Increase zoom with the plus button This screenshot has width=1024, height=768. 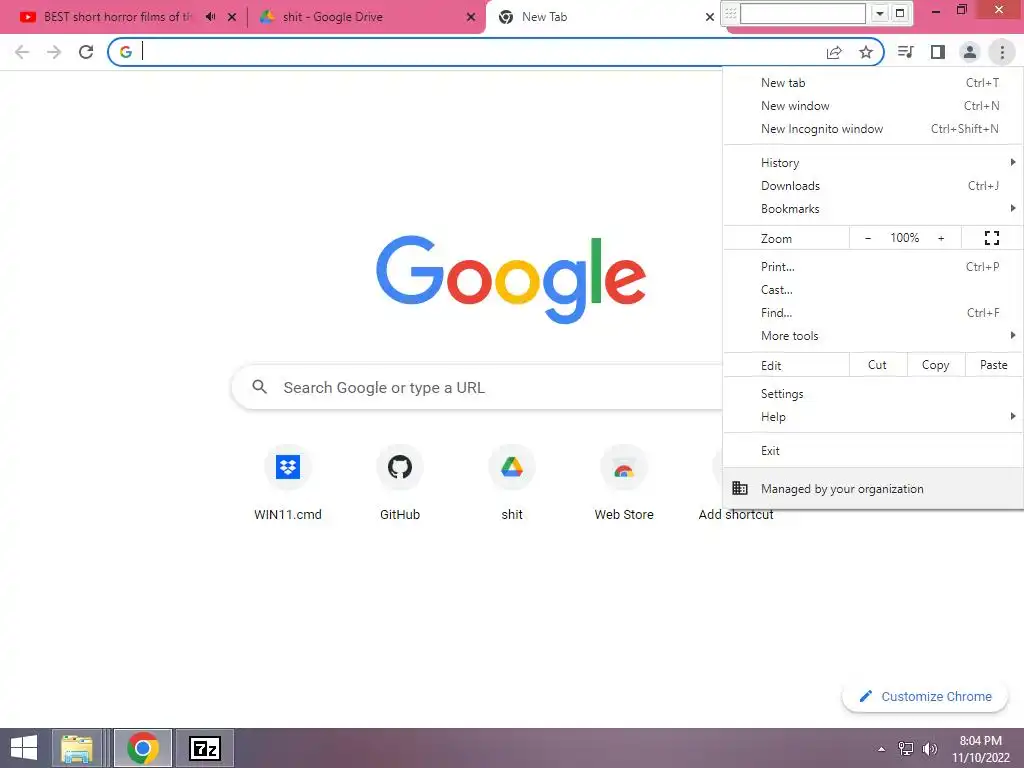pos(941,238)
